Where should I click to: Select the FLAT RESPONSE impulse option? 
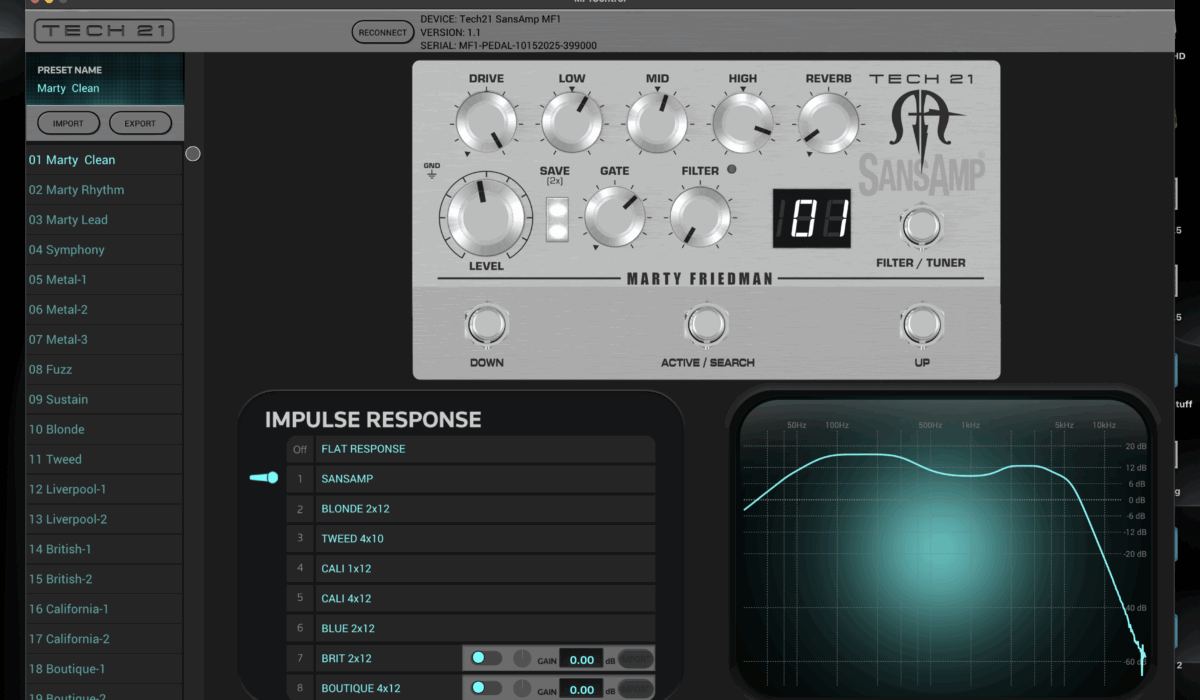(x=485, y=449)
